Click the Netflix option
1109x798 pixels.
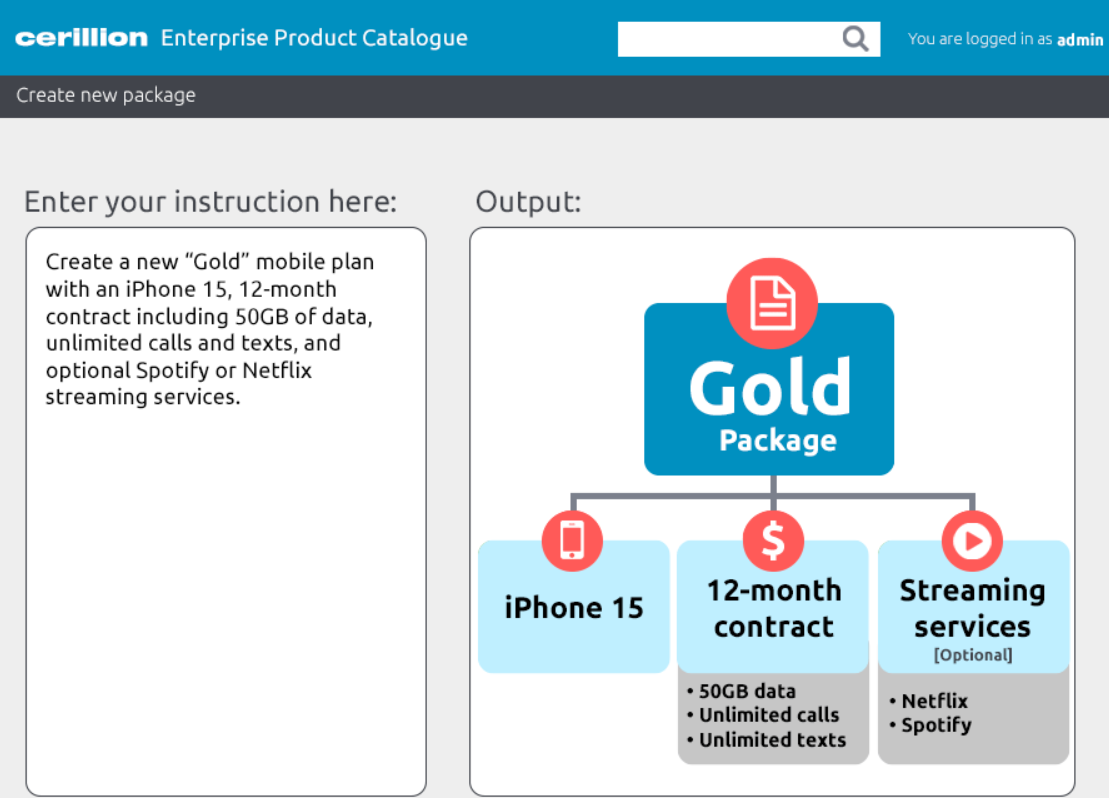click(934, 701)
